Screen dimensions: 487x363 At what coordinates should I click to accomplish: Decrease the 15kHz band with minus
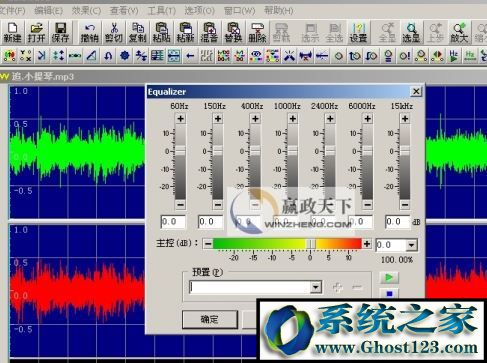(x=405, y=204)
